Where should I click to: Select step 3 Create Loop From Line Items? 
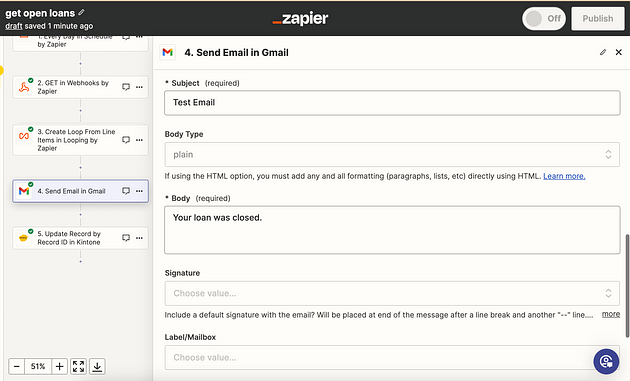pos(80,140)
